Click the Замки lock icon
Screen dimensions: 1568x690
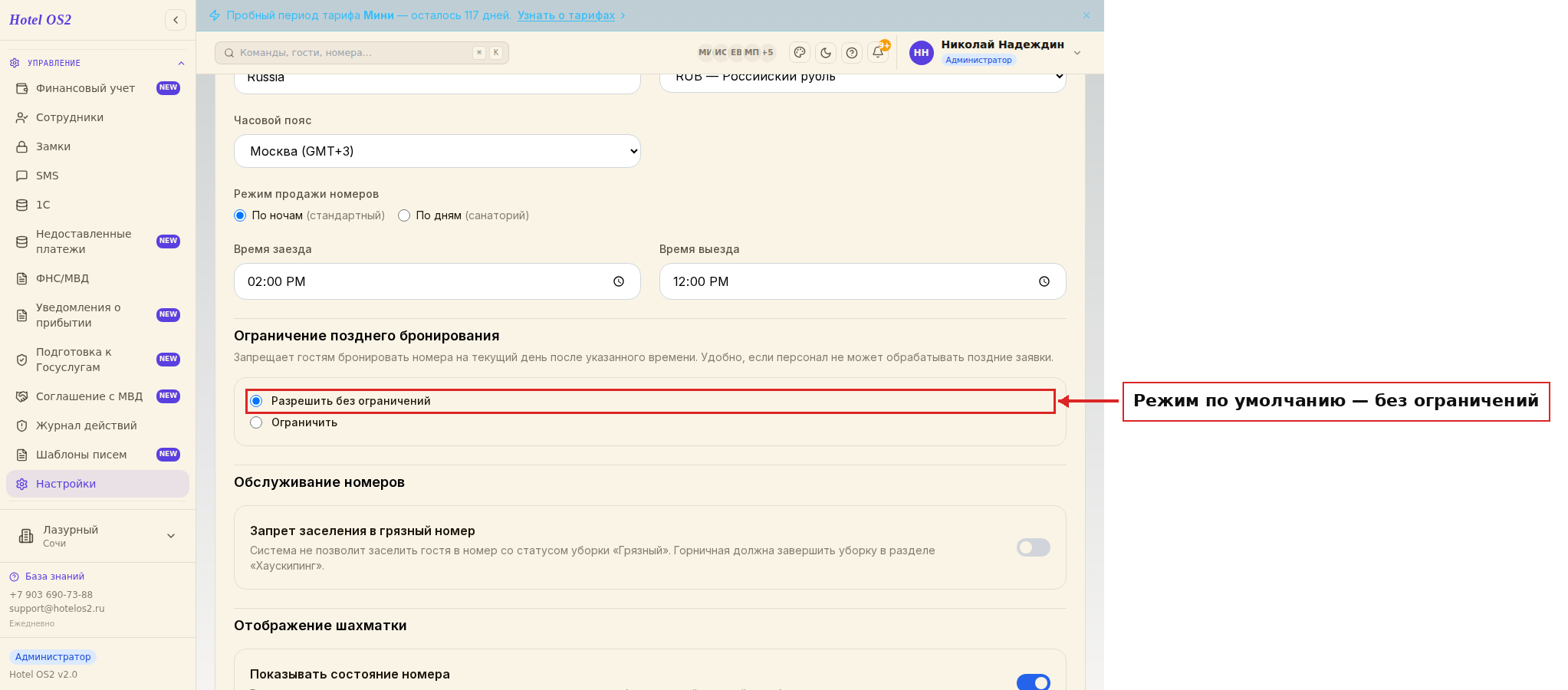coord(22,146)
